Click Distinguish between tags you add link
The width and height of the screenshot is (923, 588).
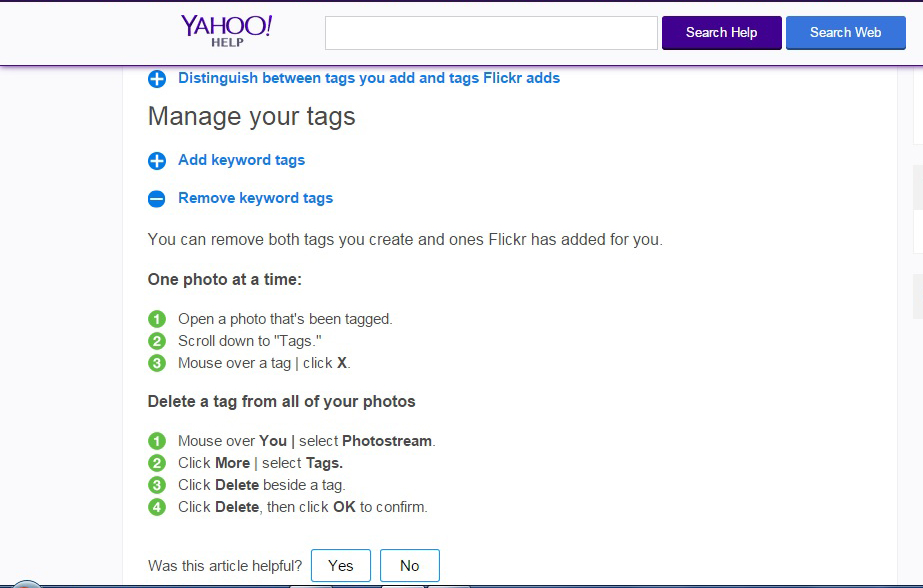click(x=368, y=78)
